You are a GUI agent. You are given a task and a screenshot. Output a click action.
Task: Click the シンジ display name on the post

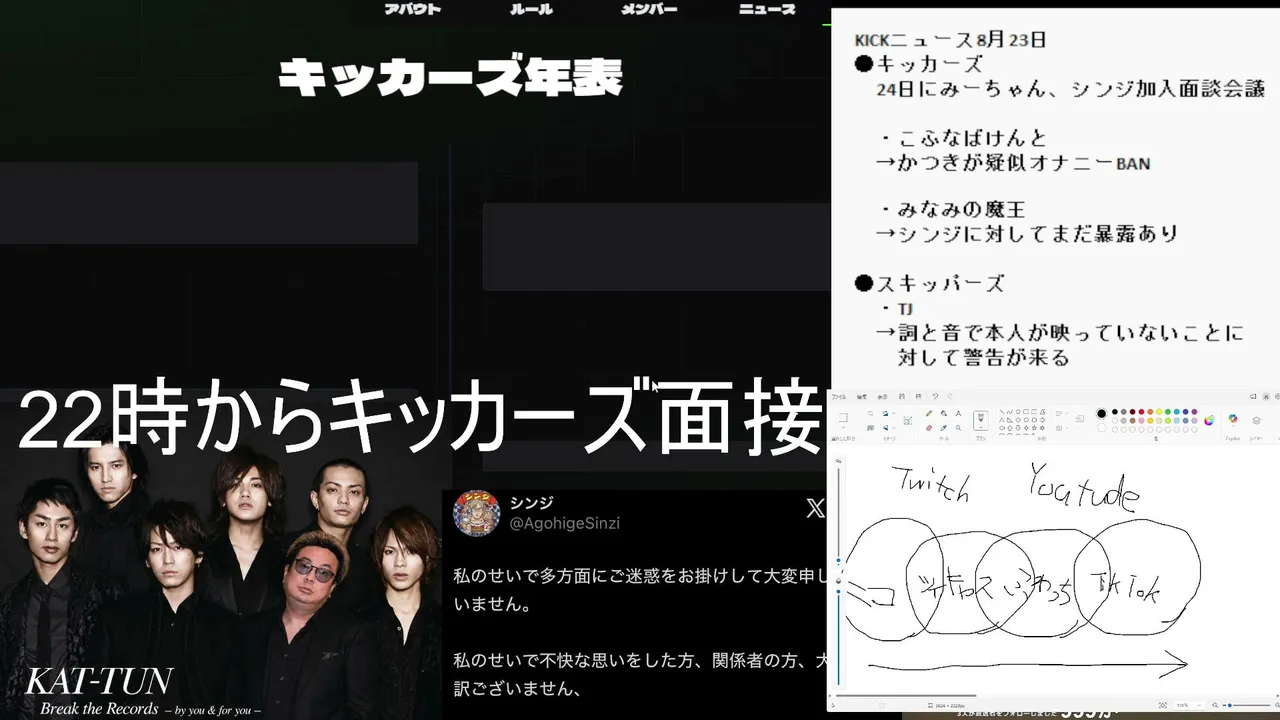coord(531,502)
